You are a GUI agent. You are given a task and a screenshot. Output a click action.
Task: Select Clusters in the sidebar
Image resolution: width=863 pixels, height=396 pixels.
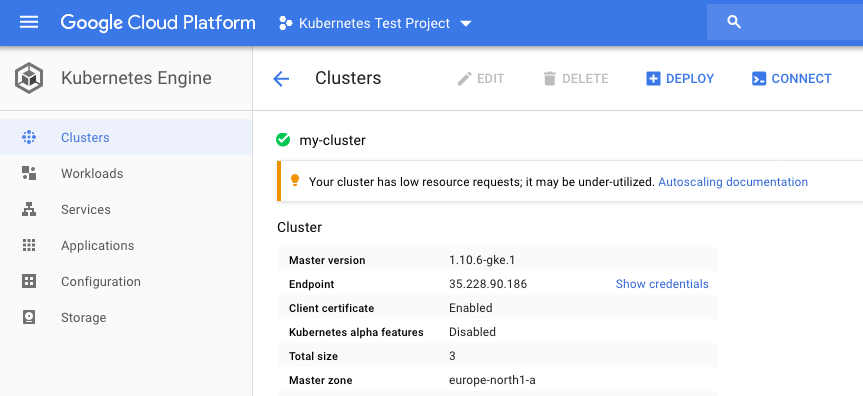point(126,137)
